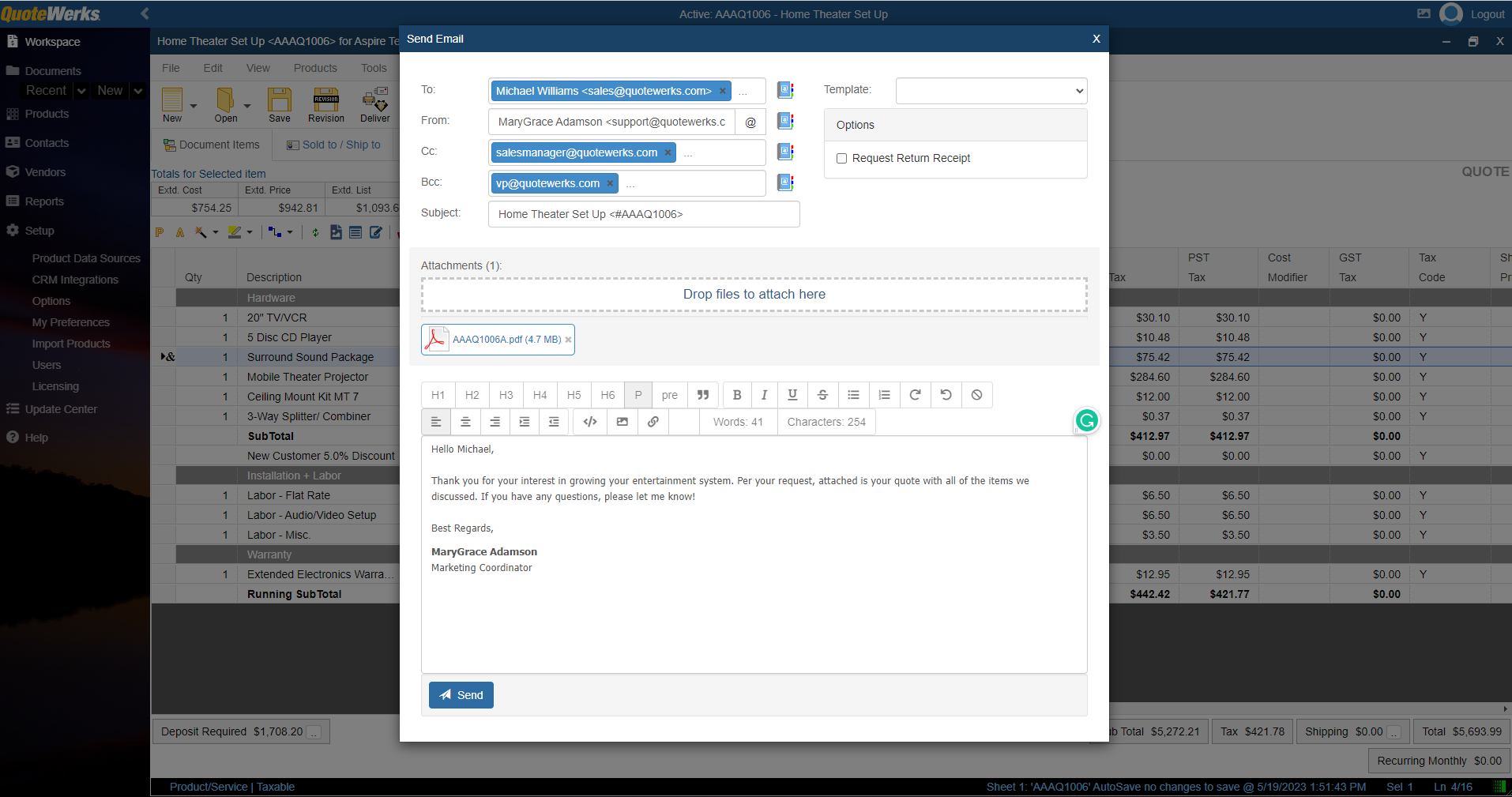Viewport: 1512px width, 797px height.
Task: Open address book for To field
Action: coord(785,90)
